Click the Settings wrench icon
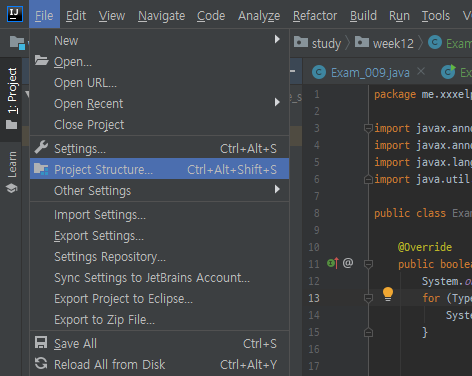This screenshot has width=472, height=376. pyautogui.click(x=41, y=147)
